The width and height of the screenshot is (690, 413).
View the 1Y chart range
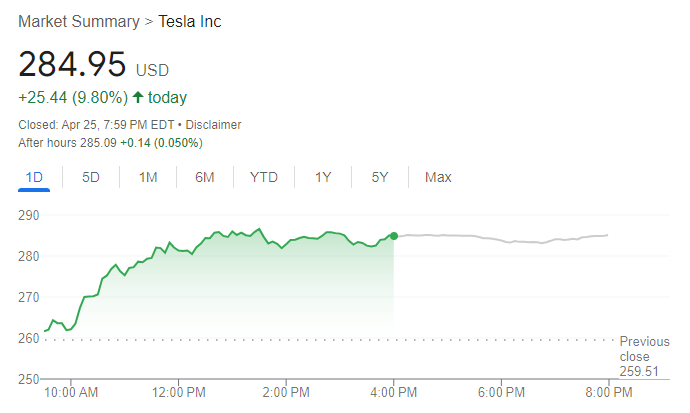323,178
